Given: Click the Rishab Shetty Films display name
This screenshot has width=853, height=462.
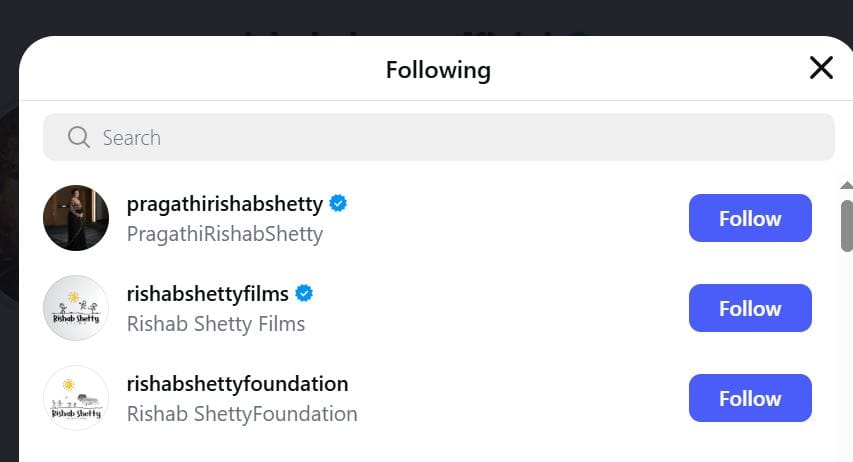Looking at the screenshot, I should click(216, 324).
